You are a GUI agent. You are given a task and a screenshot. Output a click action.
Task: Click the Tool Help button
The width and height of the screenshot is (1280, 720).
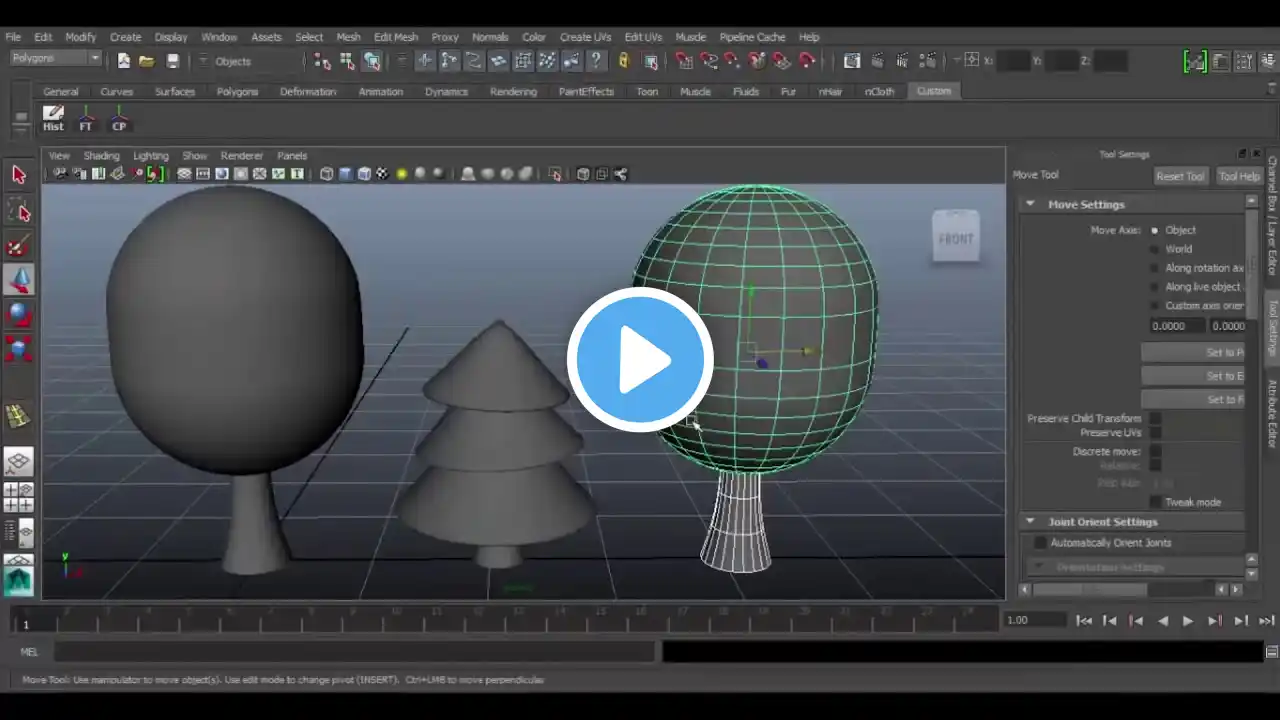(x=1239, y=176)
